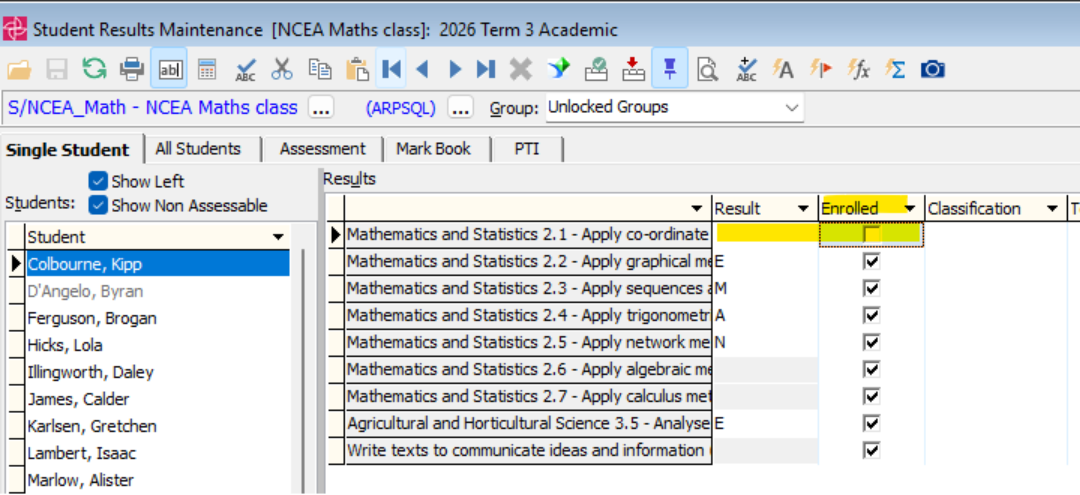The width and height of the screenshot is (1080, 495).
Task: Switch to the All Students tab
Action: pos(198,149)
